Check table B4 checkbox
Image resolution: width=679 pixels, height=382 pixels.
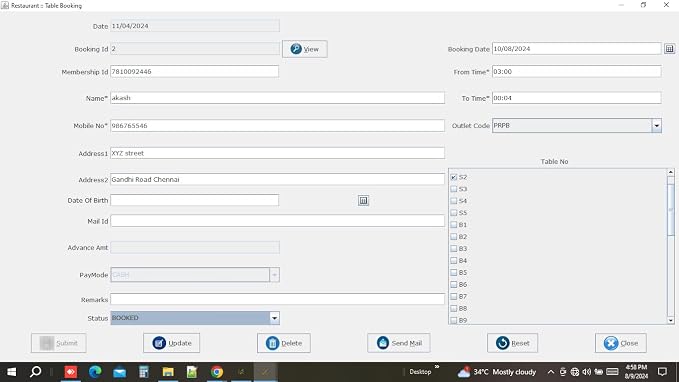coord(454,261)
